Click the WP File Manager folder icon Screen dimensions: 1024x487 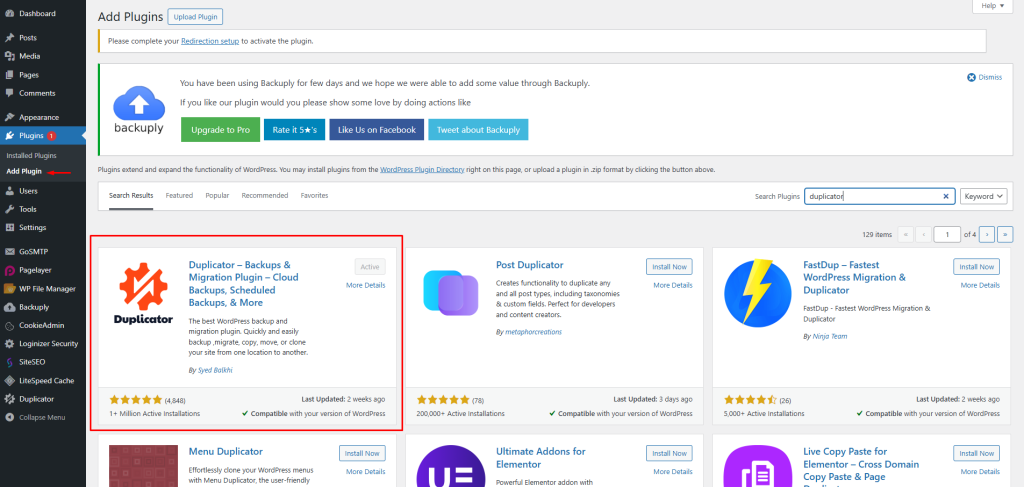click(x=9, y=289)
